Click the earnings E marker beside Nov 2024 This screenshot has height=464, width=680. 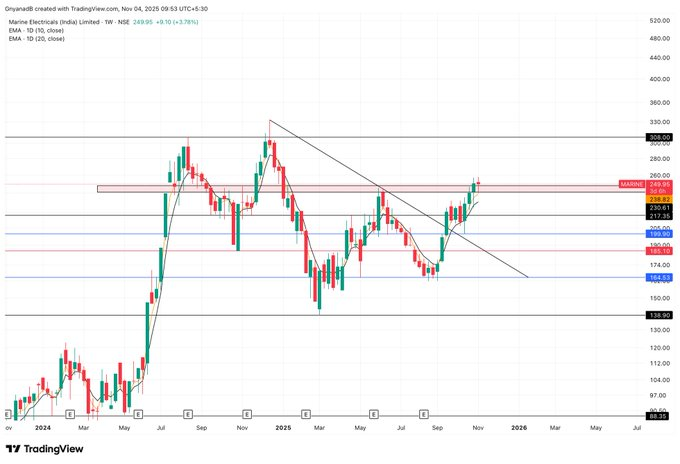[247, 415]
